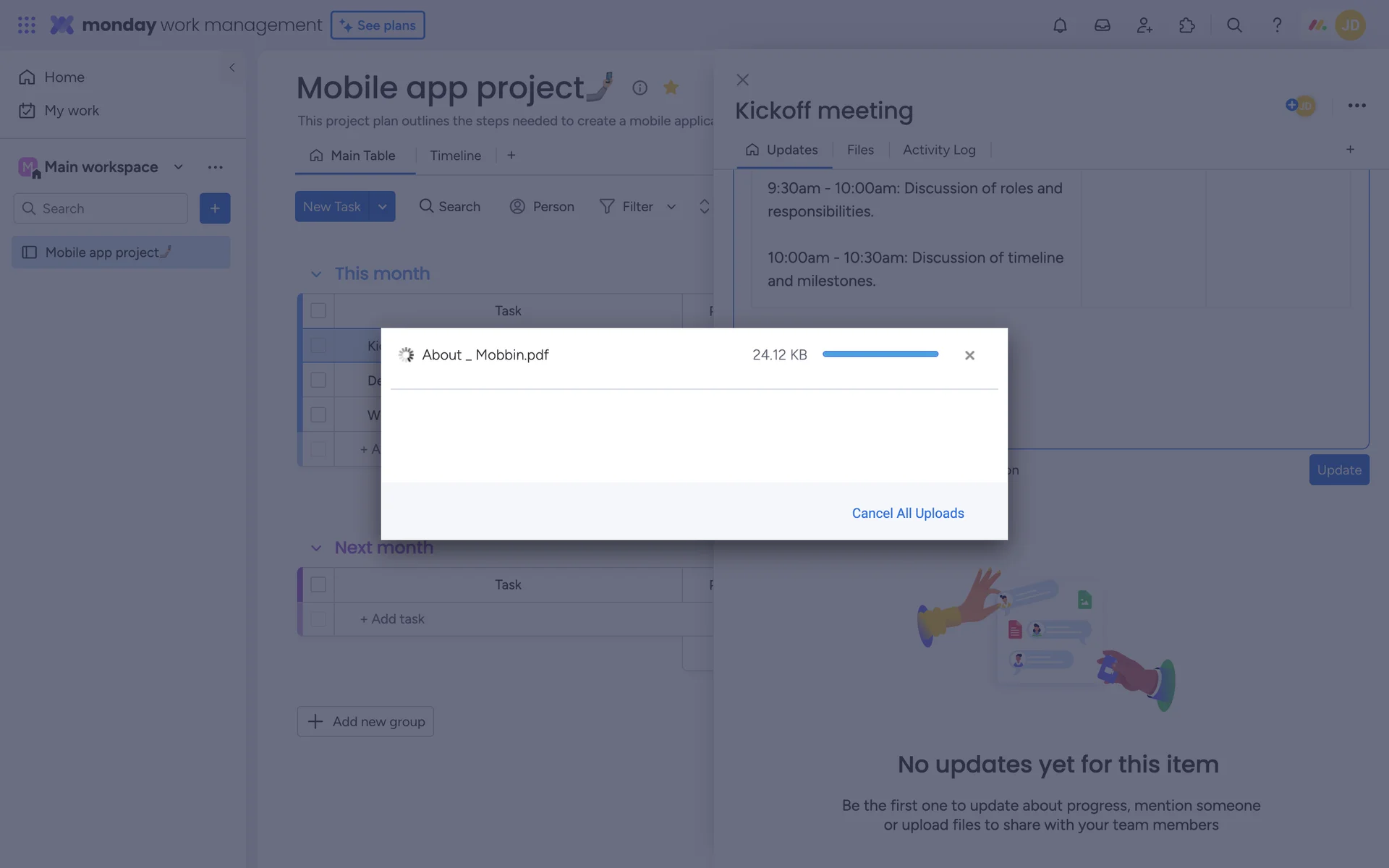Click the invite members icon
Viewport: 1389px width, 868px height.
coord(1144,25)
